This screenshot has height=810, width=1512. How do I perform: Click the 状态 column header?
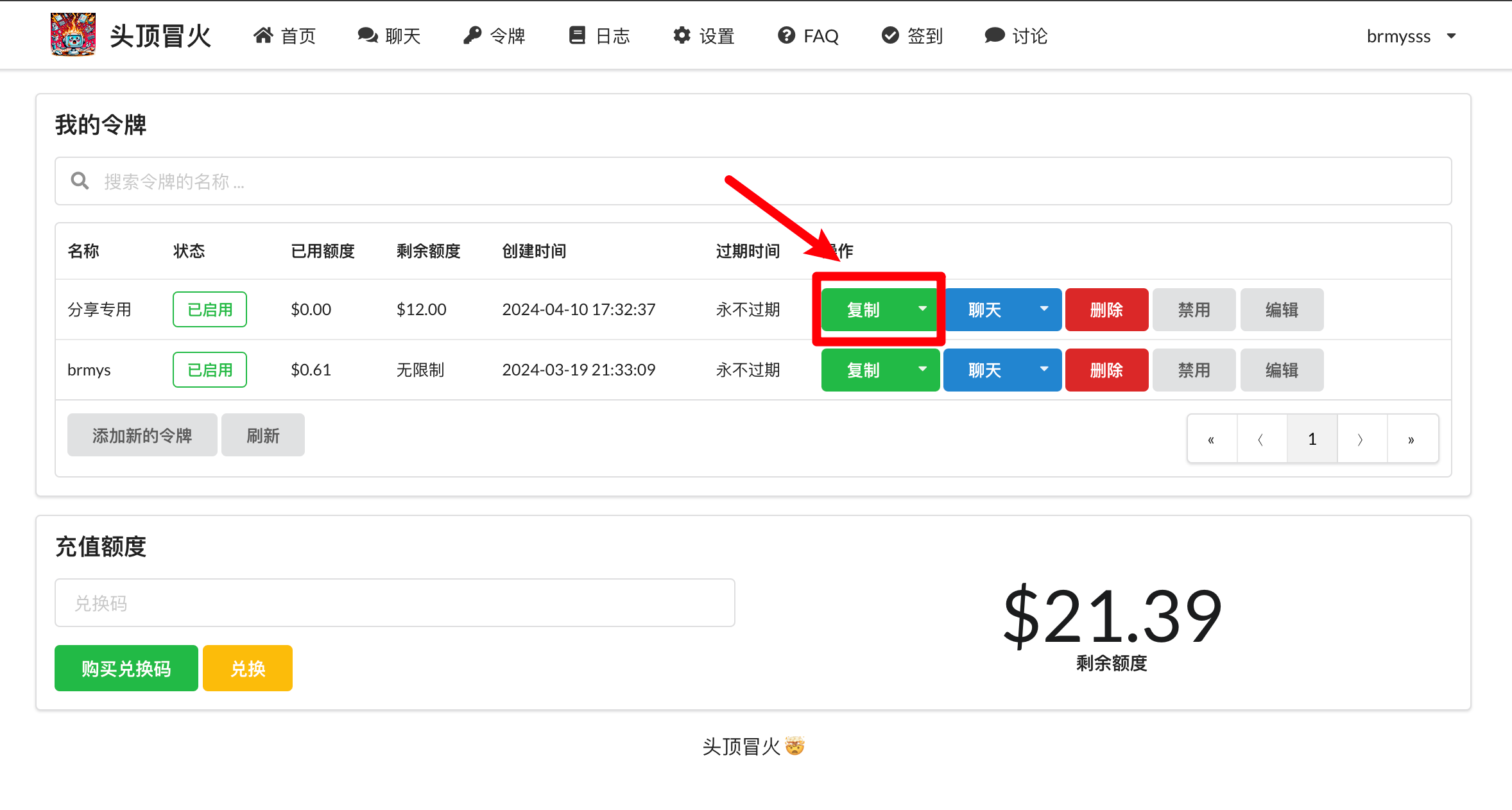click(x=189, y=251)
